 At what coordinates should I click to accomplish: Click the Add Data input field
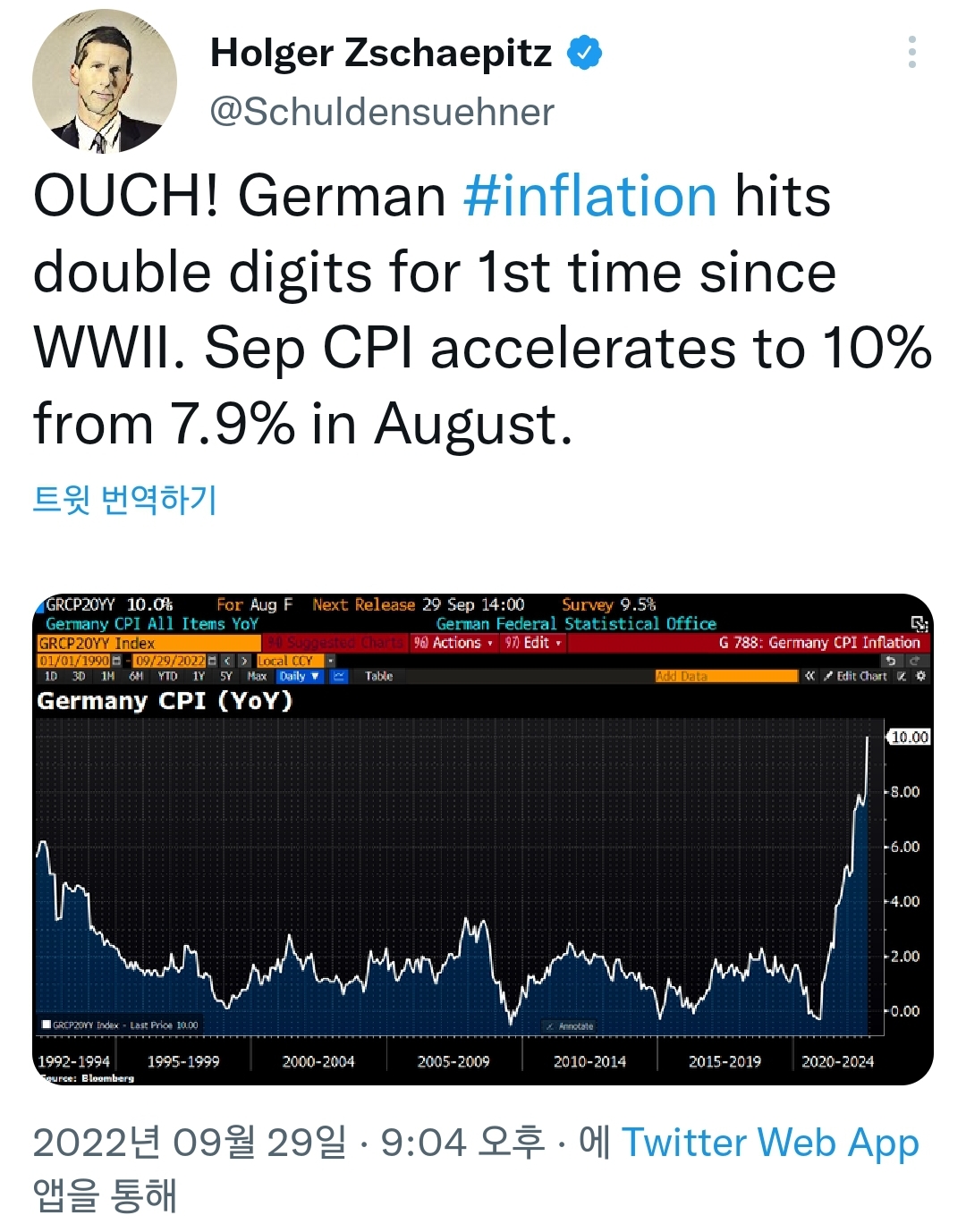tap(725, 676)
